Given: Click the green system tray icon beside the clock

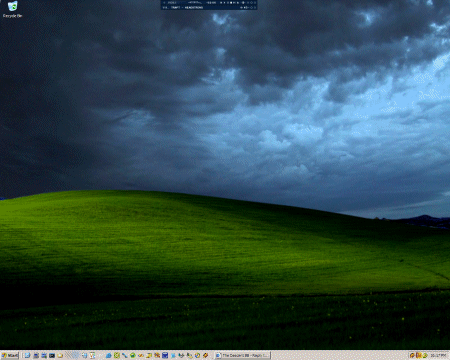Looking at the screenshot, I should (x=425, y=356).
